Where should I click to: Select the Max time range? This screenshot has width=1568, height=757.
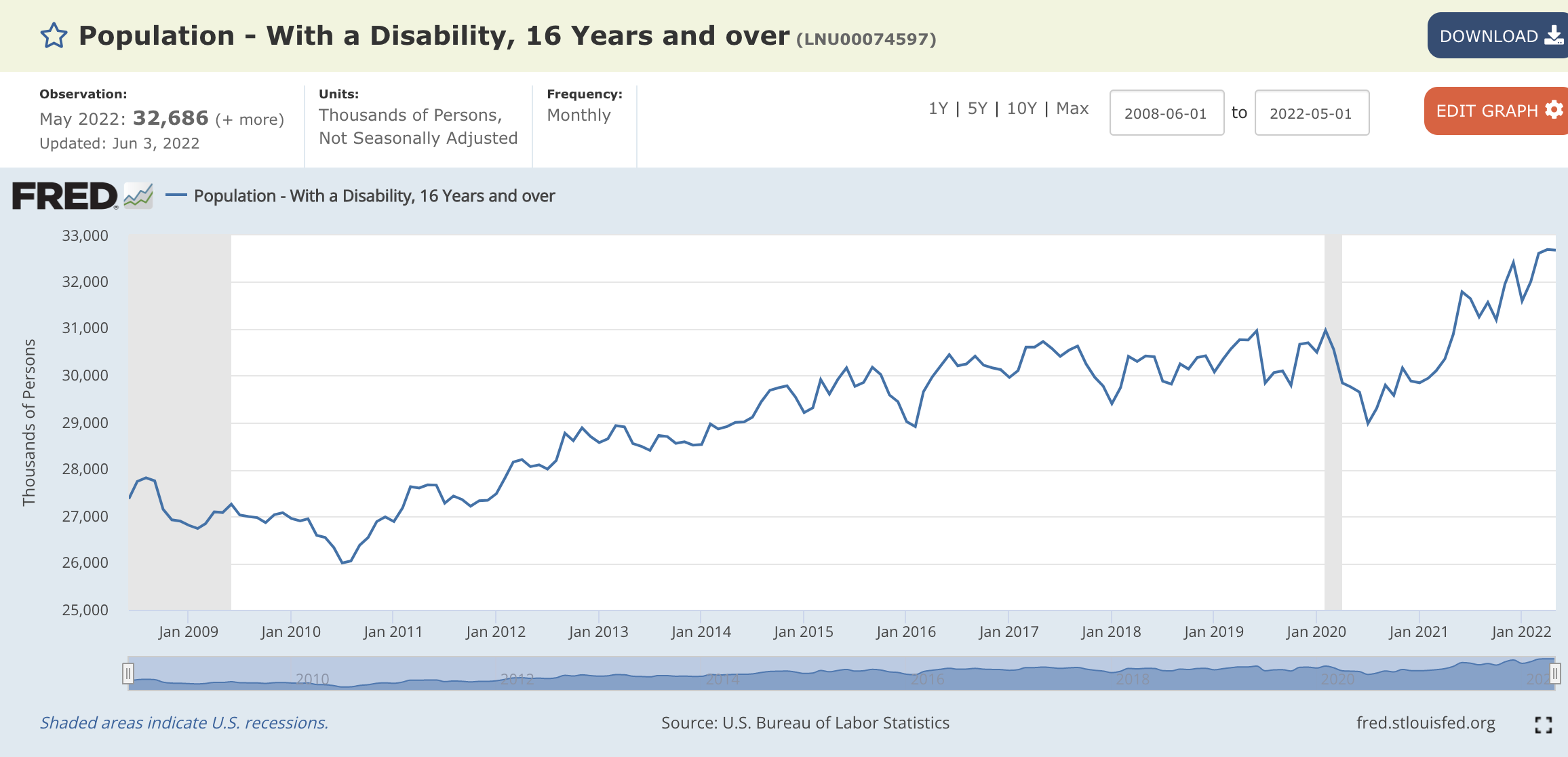(1072, 109)
